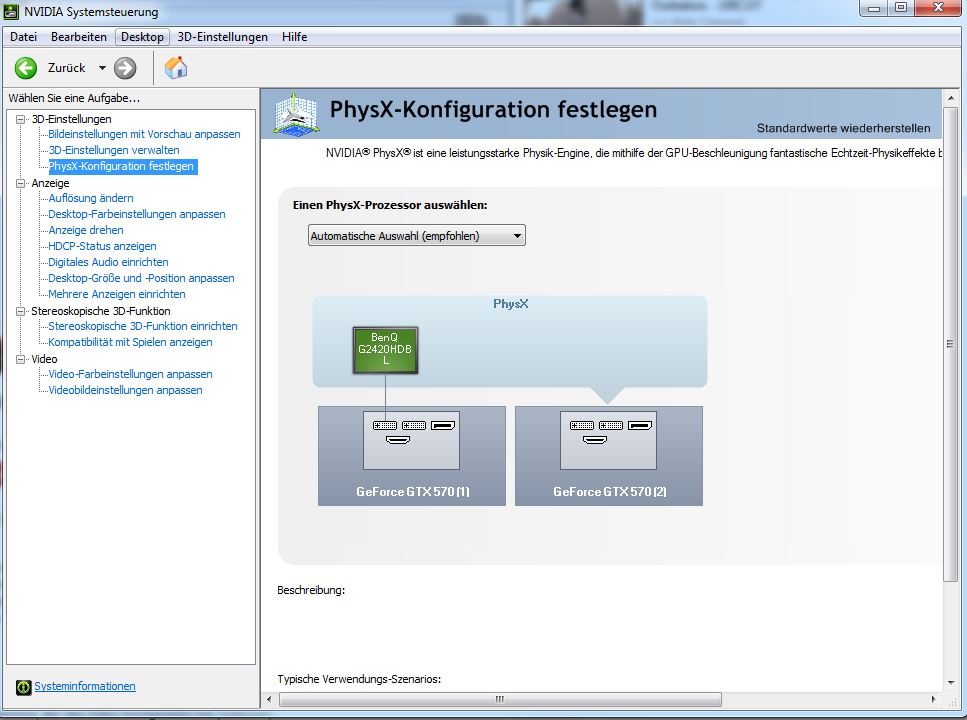Click the scroll up arrow
967x720 pixels.
950,98
